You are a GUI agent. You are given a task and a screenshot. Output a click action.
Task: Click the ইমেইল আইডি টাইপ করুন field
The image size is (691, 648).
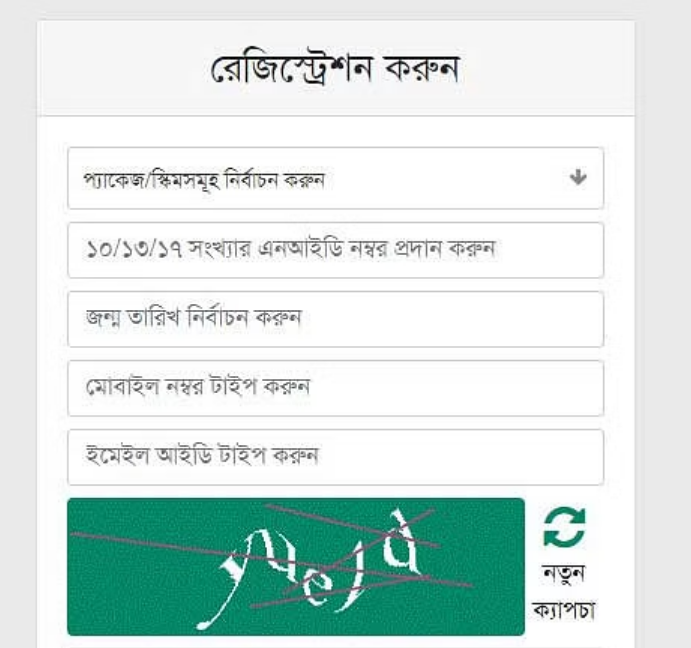336,457
